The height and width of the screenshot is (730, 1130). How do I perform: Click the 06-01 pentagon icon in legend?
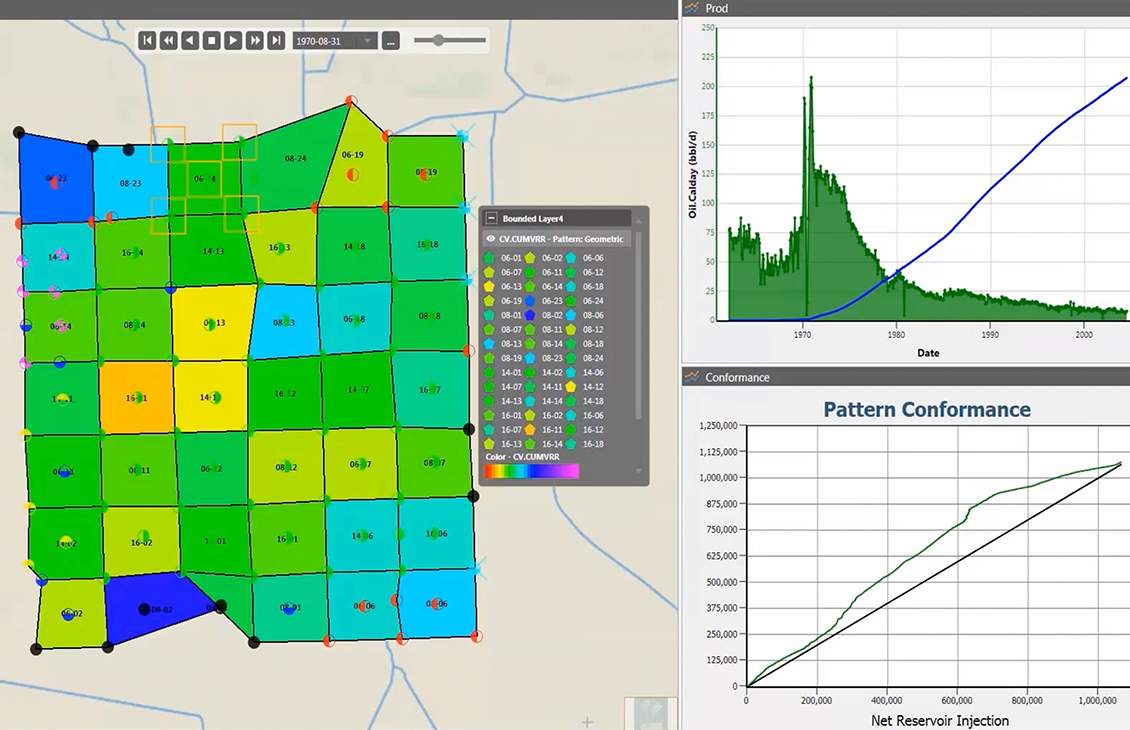(x=489, y=257)
